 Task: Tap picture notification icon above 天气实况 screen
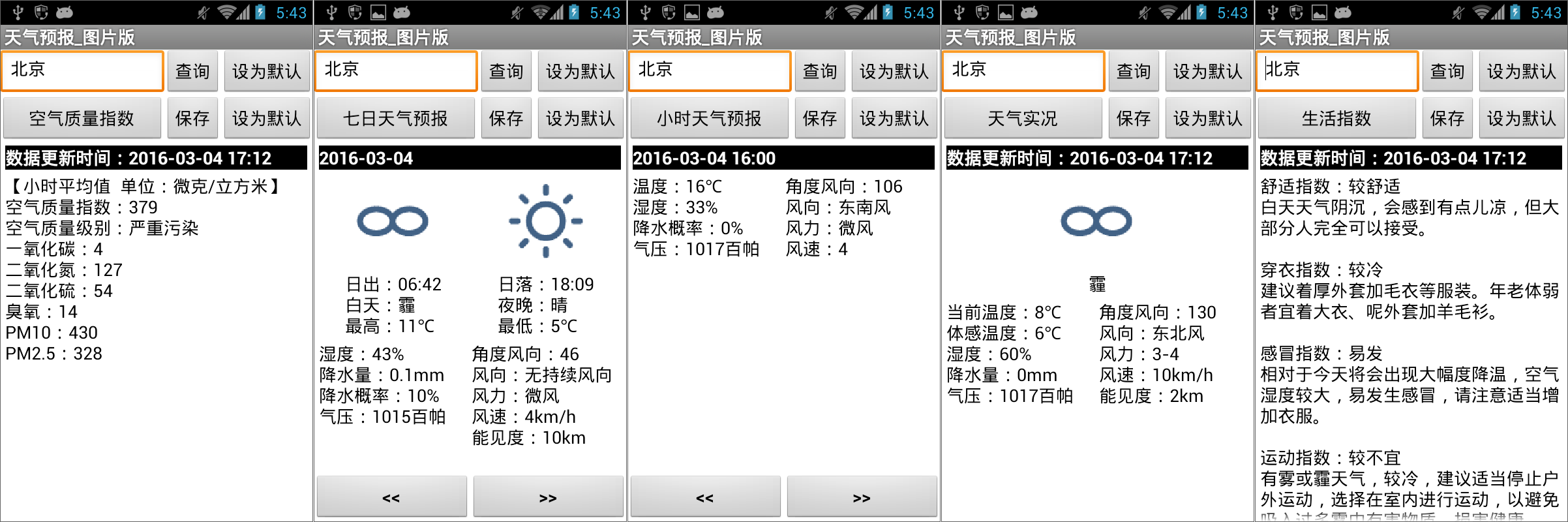1006,12
